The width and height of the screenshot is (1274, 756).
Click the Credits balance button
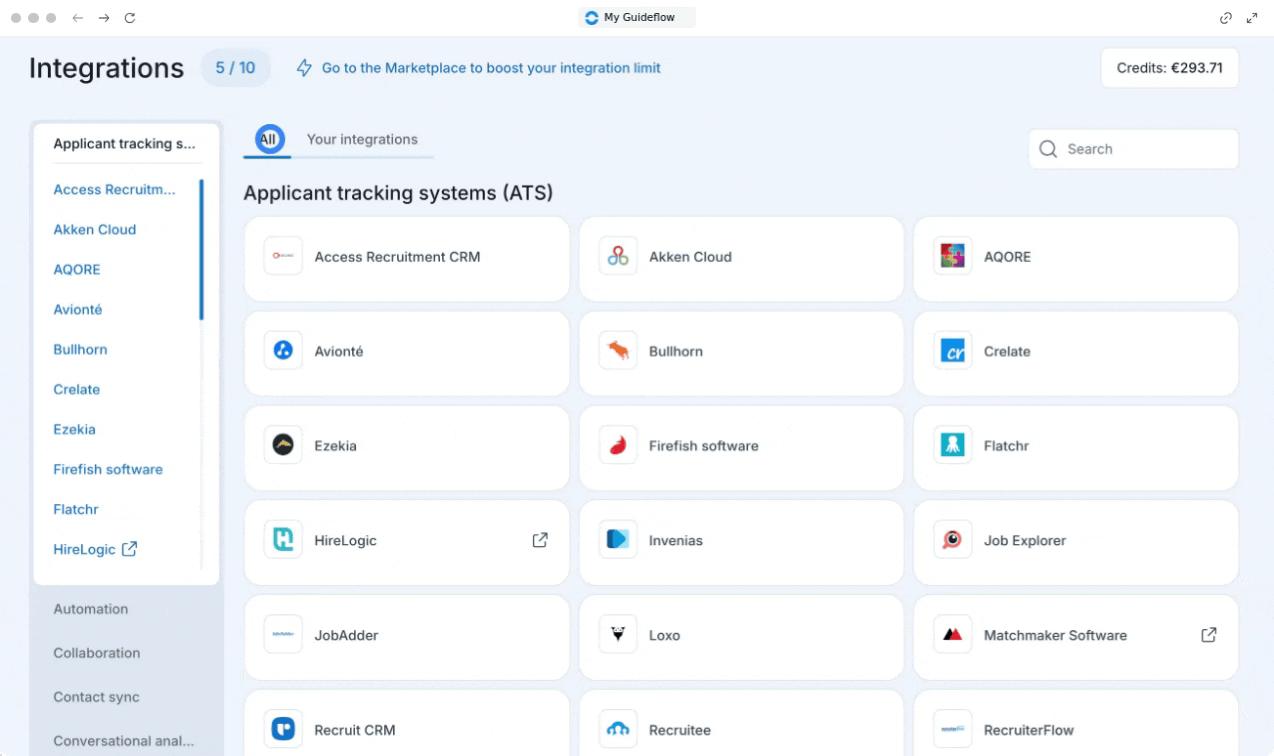1169,68
